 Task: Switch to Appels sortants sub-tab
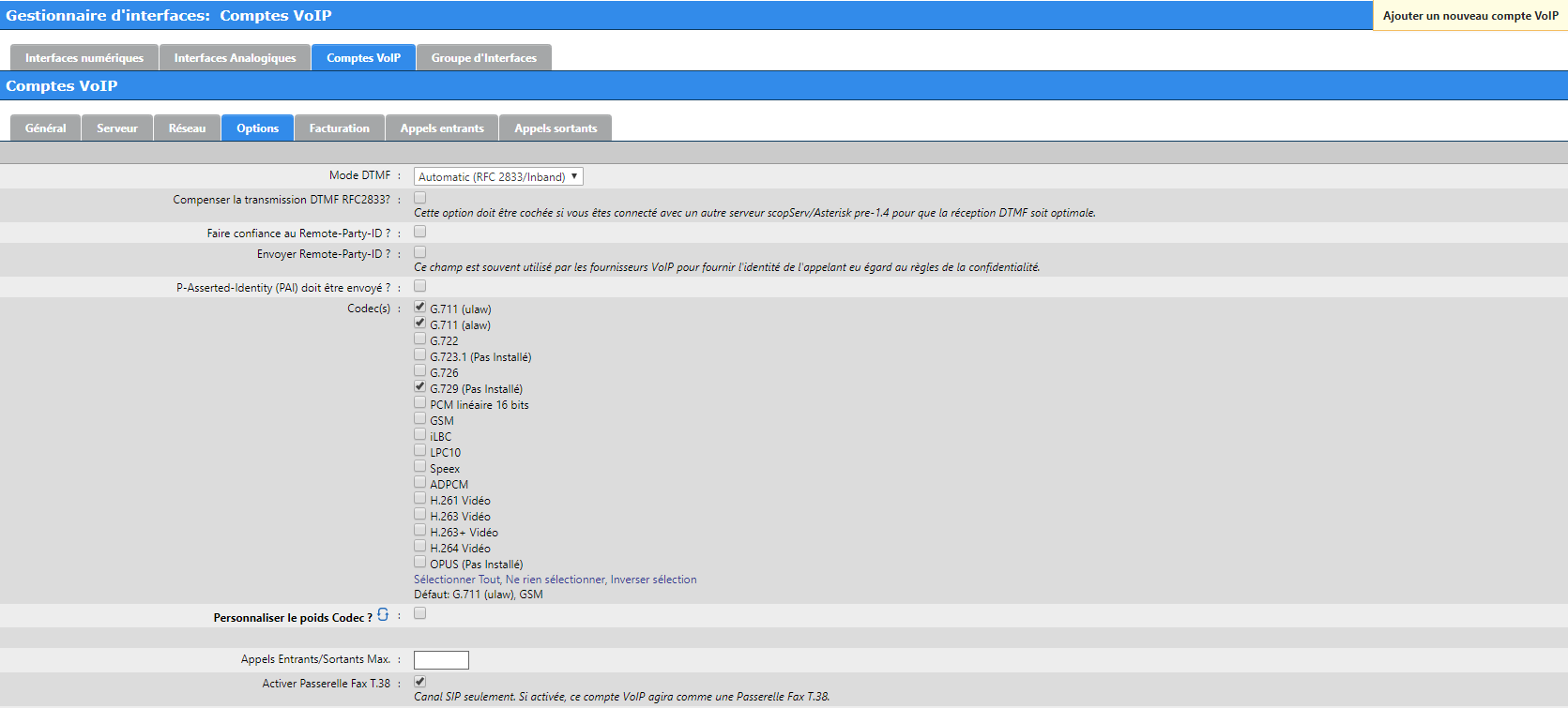(556, 128)
